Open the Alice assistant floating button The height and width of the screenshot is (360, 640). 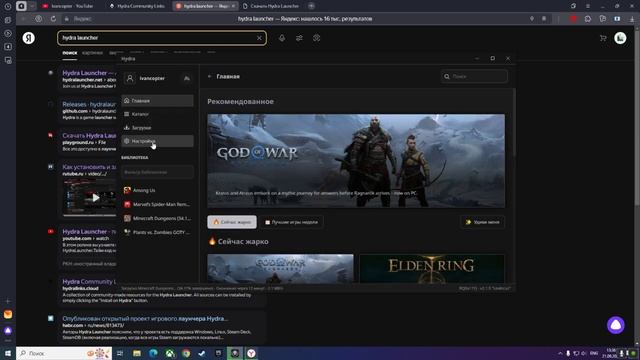(616, 325)
